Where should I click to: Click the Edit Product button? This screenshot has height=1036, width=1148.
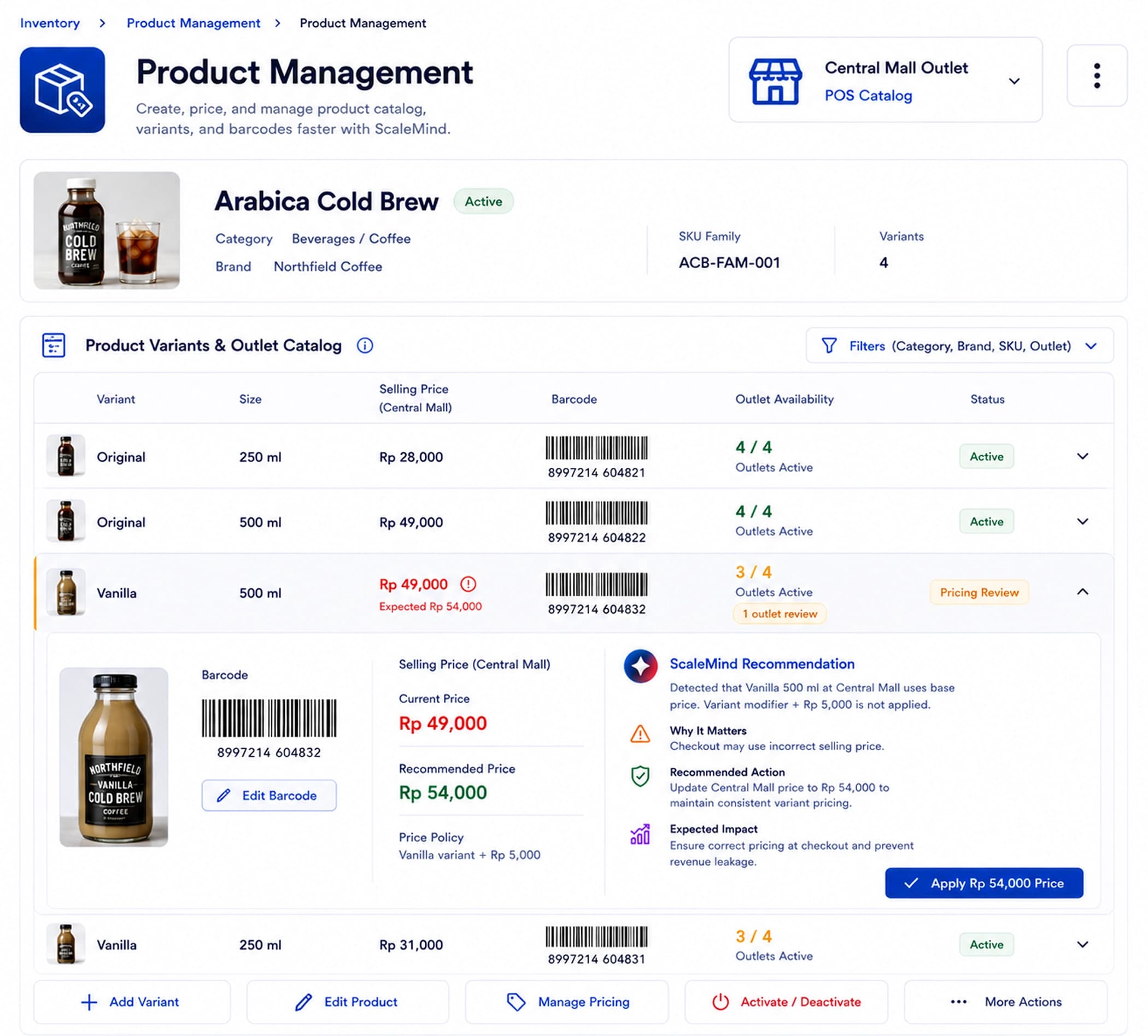347,1003
